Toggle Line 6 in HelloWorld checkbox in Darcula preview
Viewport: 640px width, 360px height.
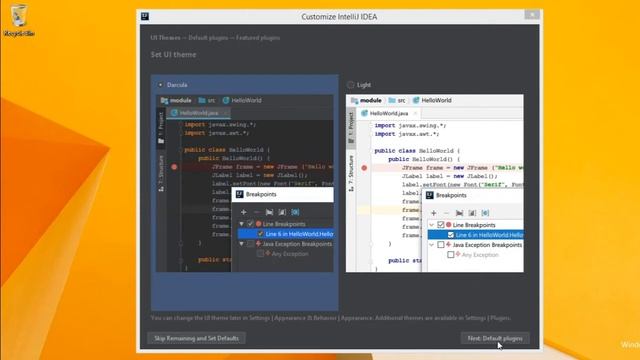260,234
